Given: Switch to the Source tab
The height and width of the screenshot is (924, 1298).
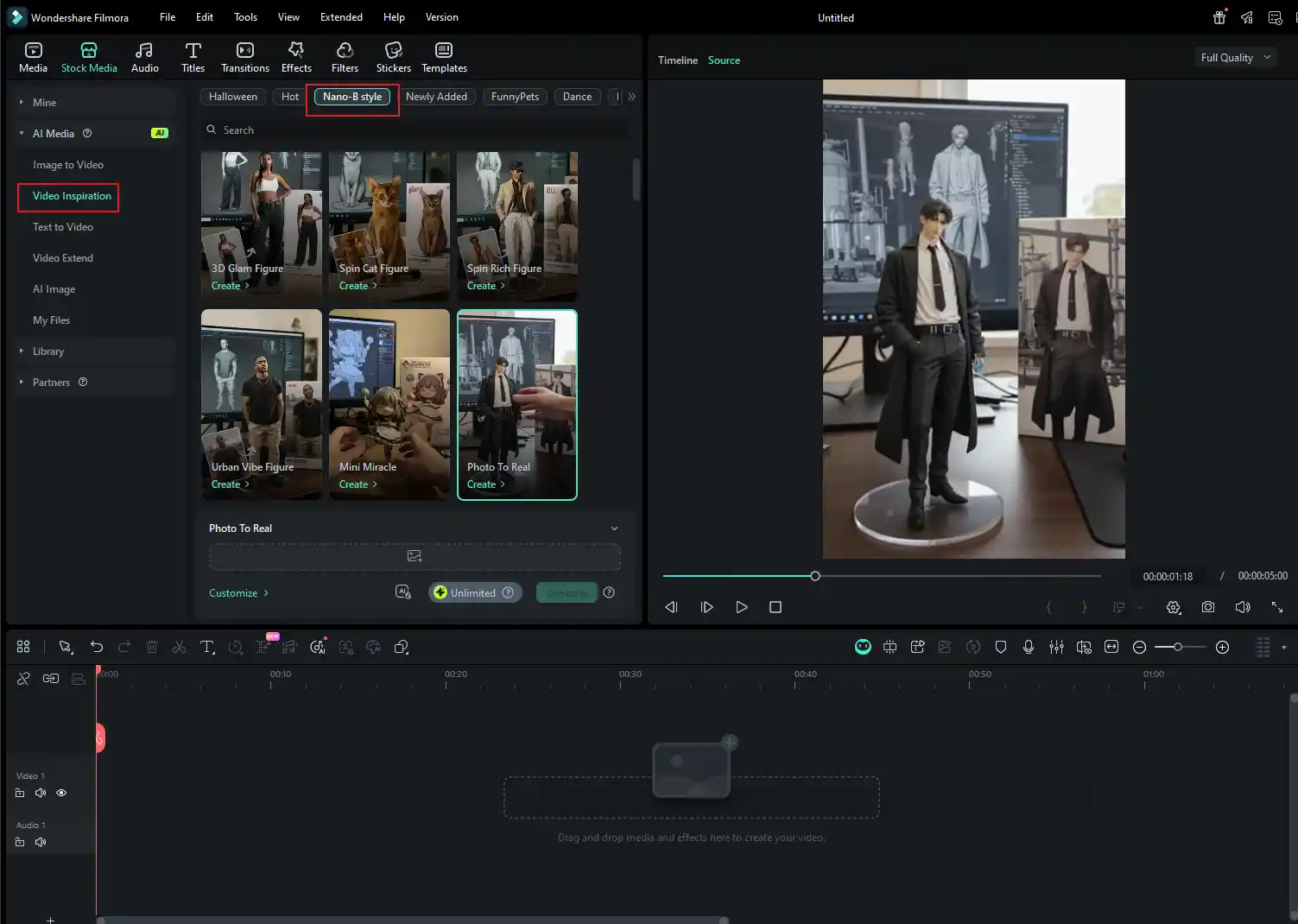Looking at the screenshot, I should [x=724, y=60].
